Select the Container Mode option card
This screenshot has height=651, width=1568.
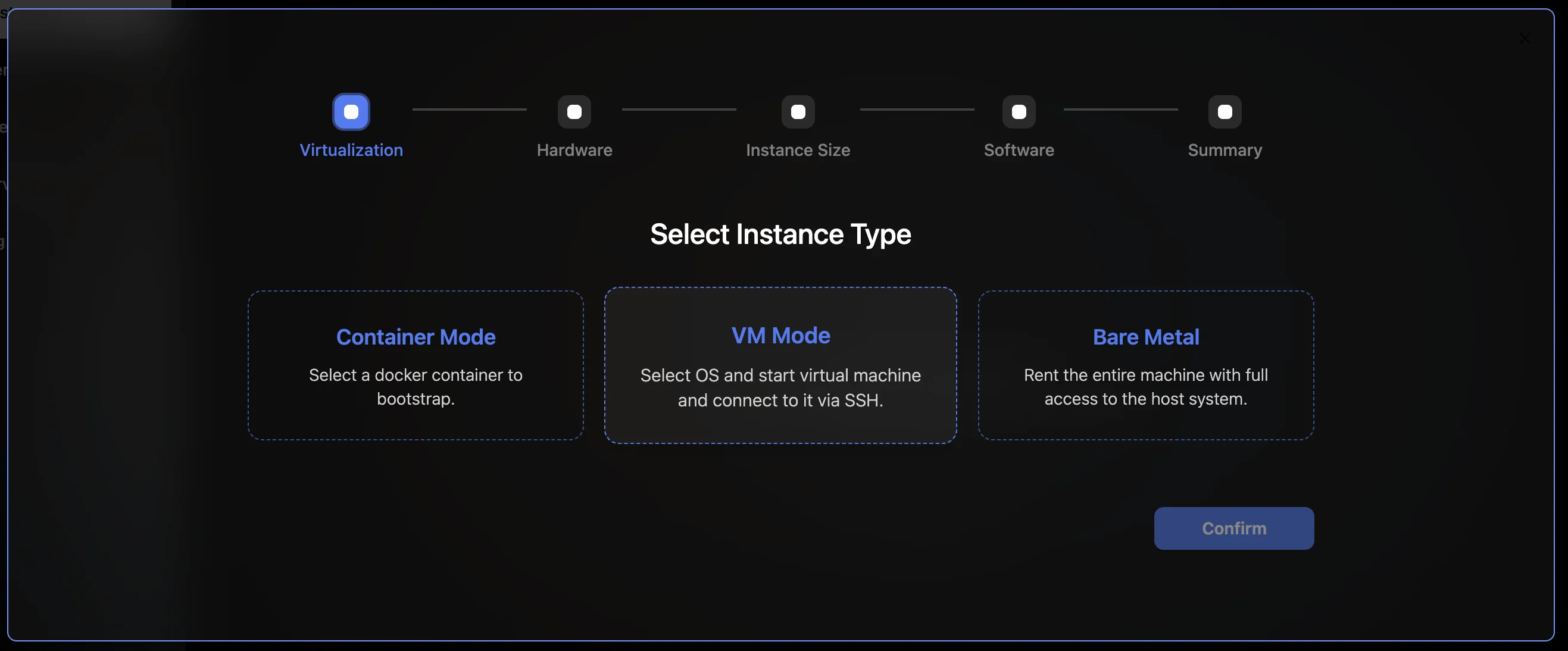[415, 365]
